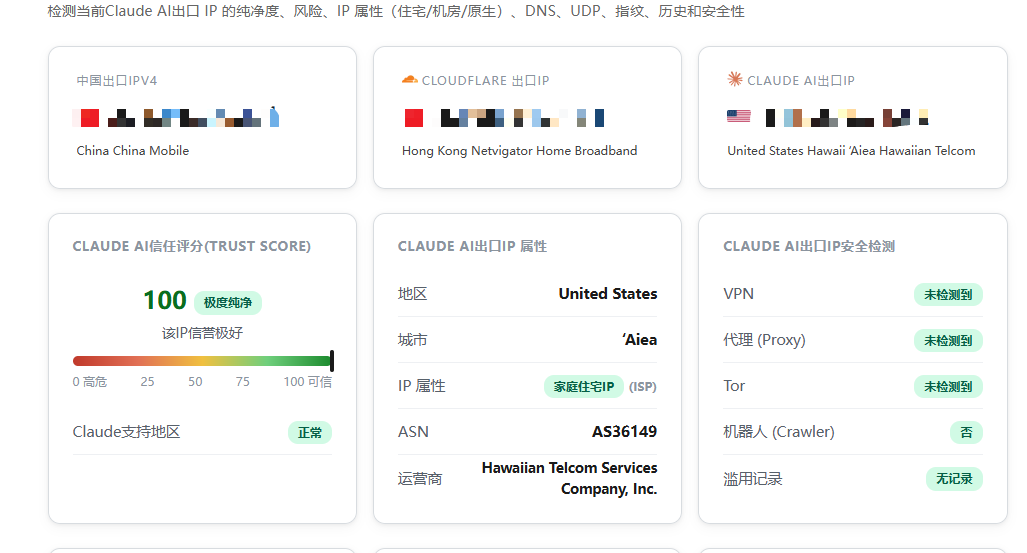Viewport: 1027px width, 553px height.
Task: Click the 50 midpoint scale label
Action: [x=195, y=381]
